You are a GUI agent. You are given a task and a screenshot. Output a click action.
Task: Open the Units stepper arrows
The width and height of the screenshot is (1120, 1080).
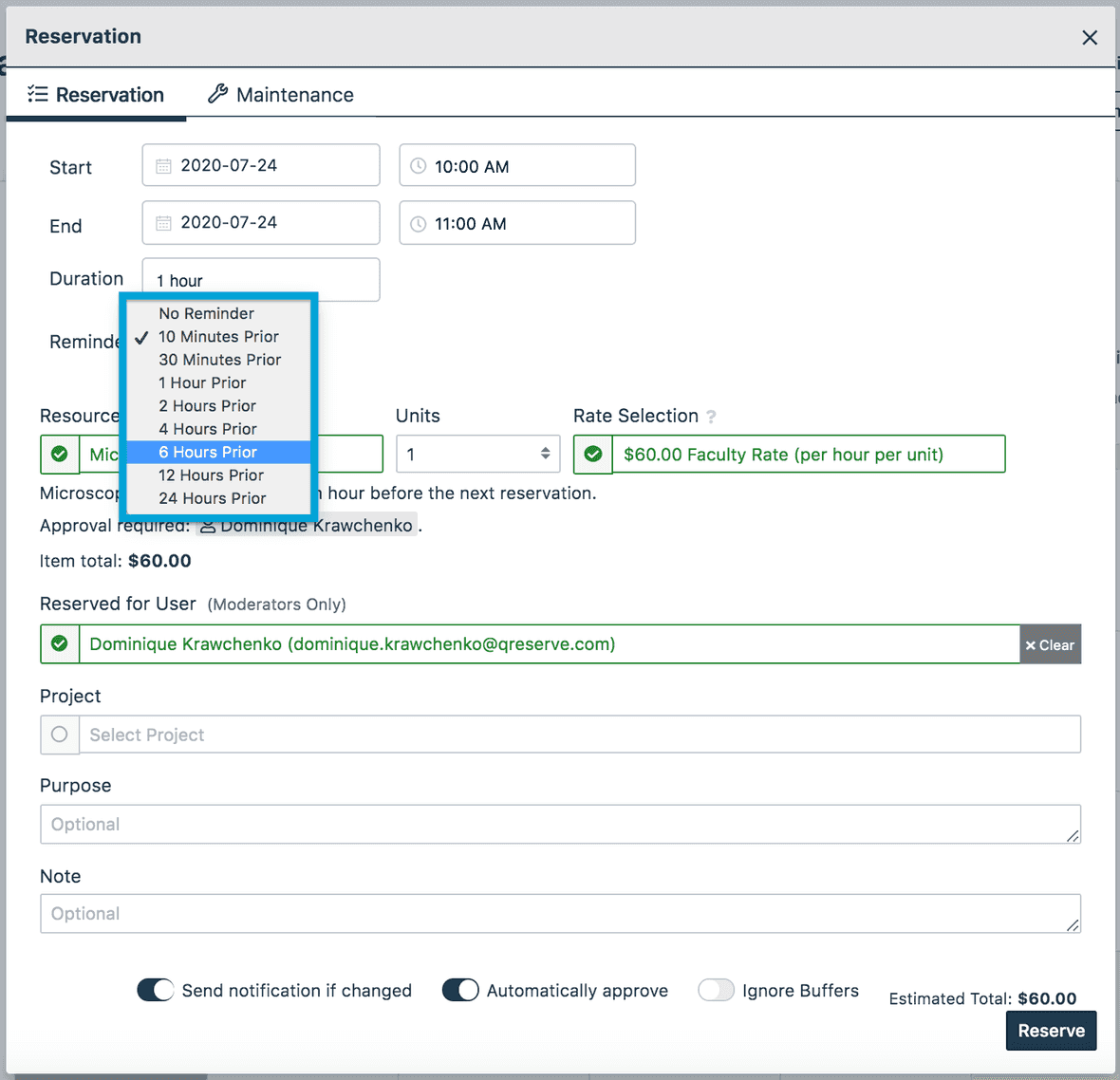pos(545,454)
